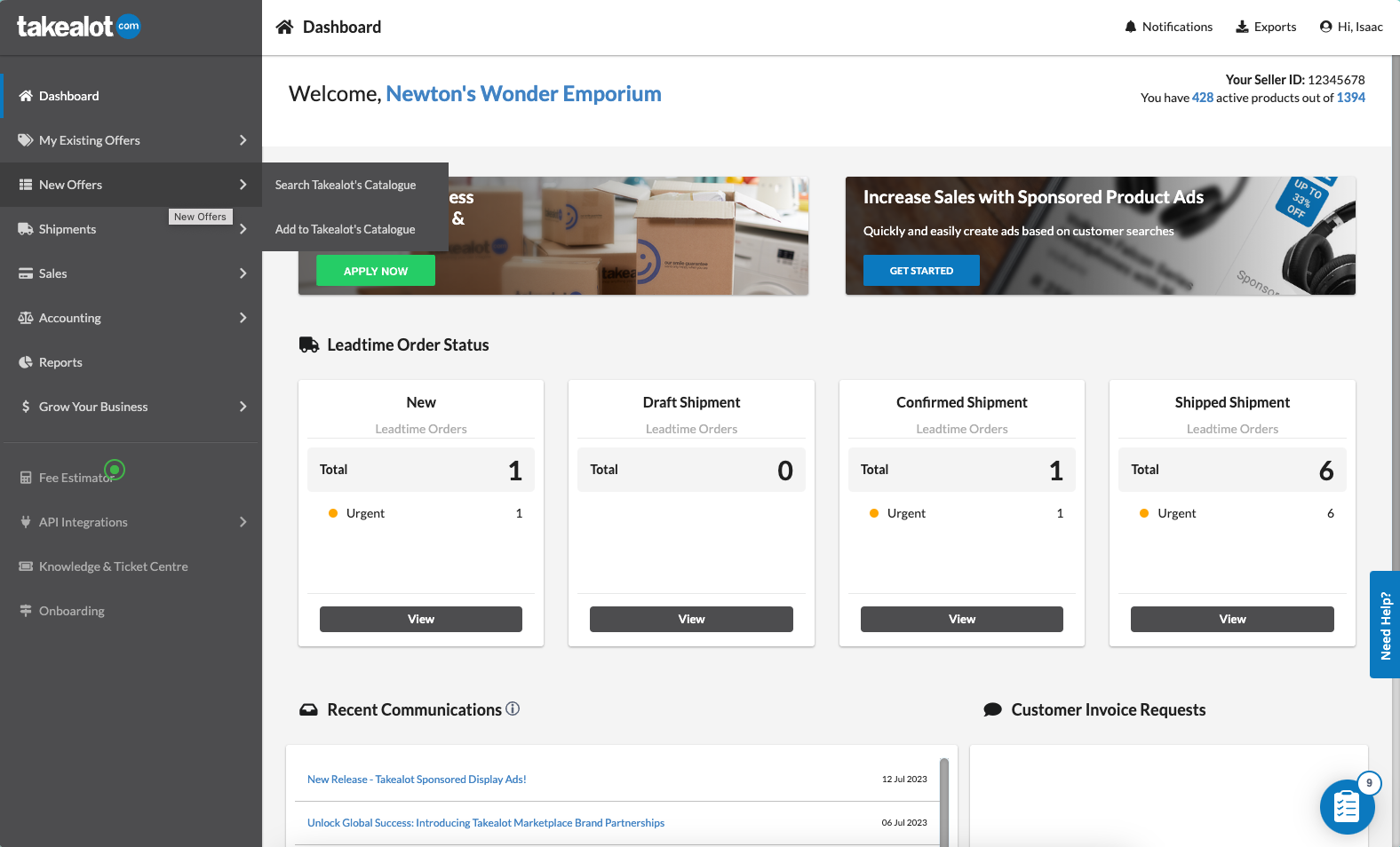Expand API Integrations submenu arrow
Viewport: 1400px width, 847px height.
coord(243,522)
